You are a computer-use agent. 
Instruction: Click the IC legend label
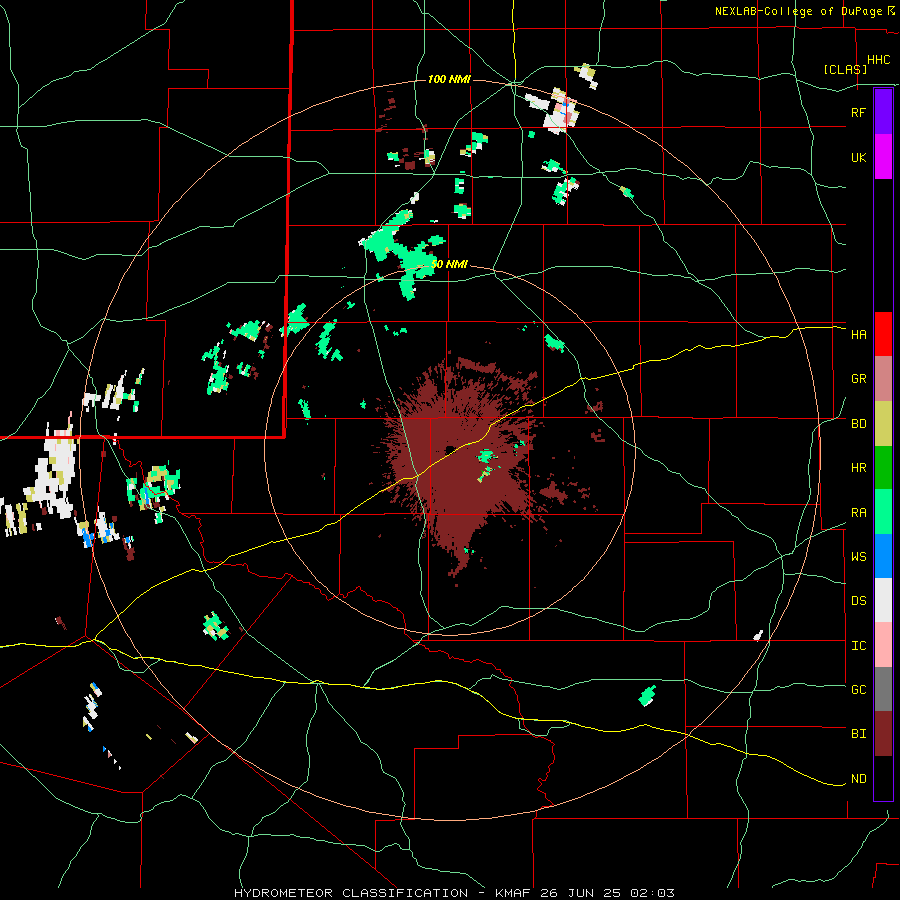click(x=858, y=646)
